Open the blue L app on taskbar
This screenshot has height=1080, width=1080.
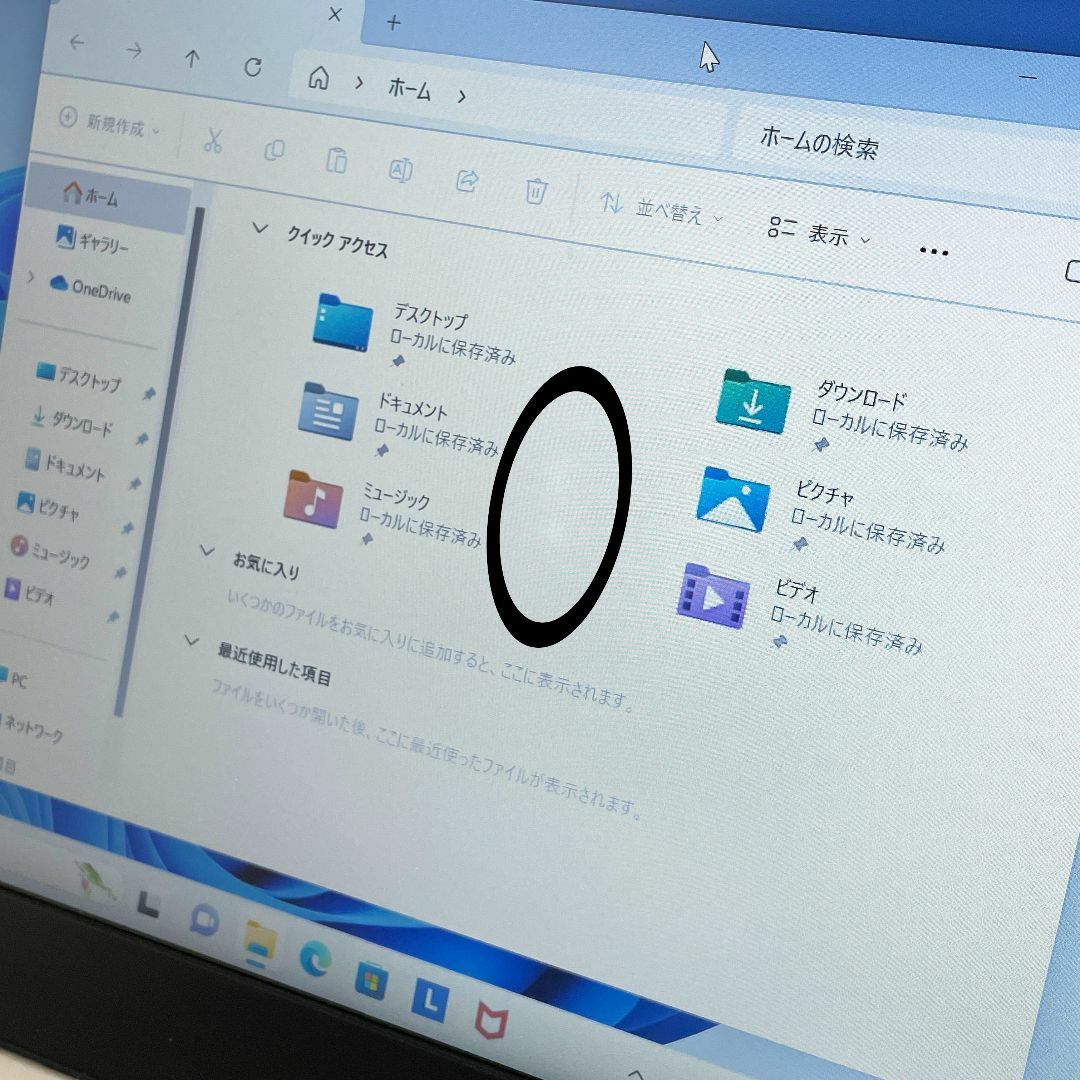tap(430, 1000)
